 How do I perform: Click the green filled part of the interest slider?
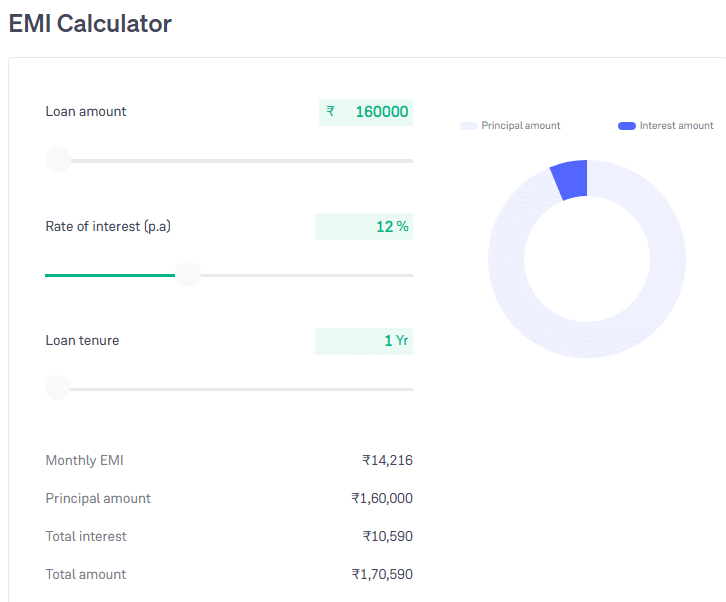coord(110,275)
